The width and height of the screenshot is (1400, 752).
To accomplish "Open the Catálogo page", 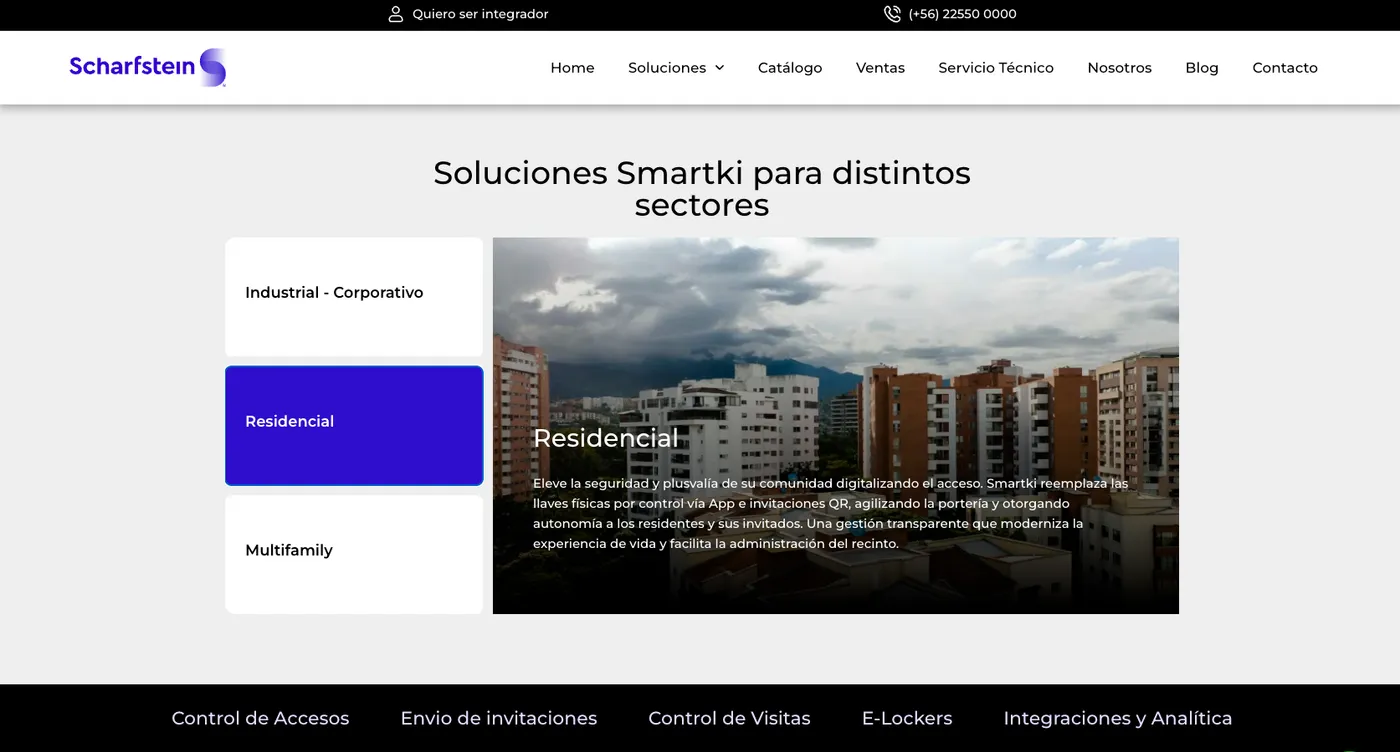I will click(x=790, y=68).
